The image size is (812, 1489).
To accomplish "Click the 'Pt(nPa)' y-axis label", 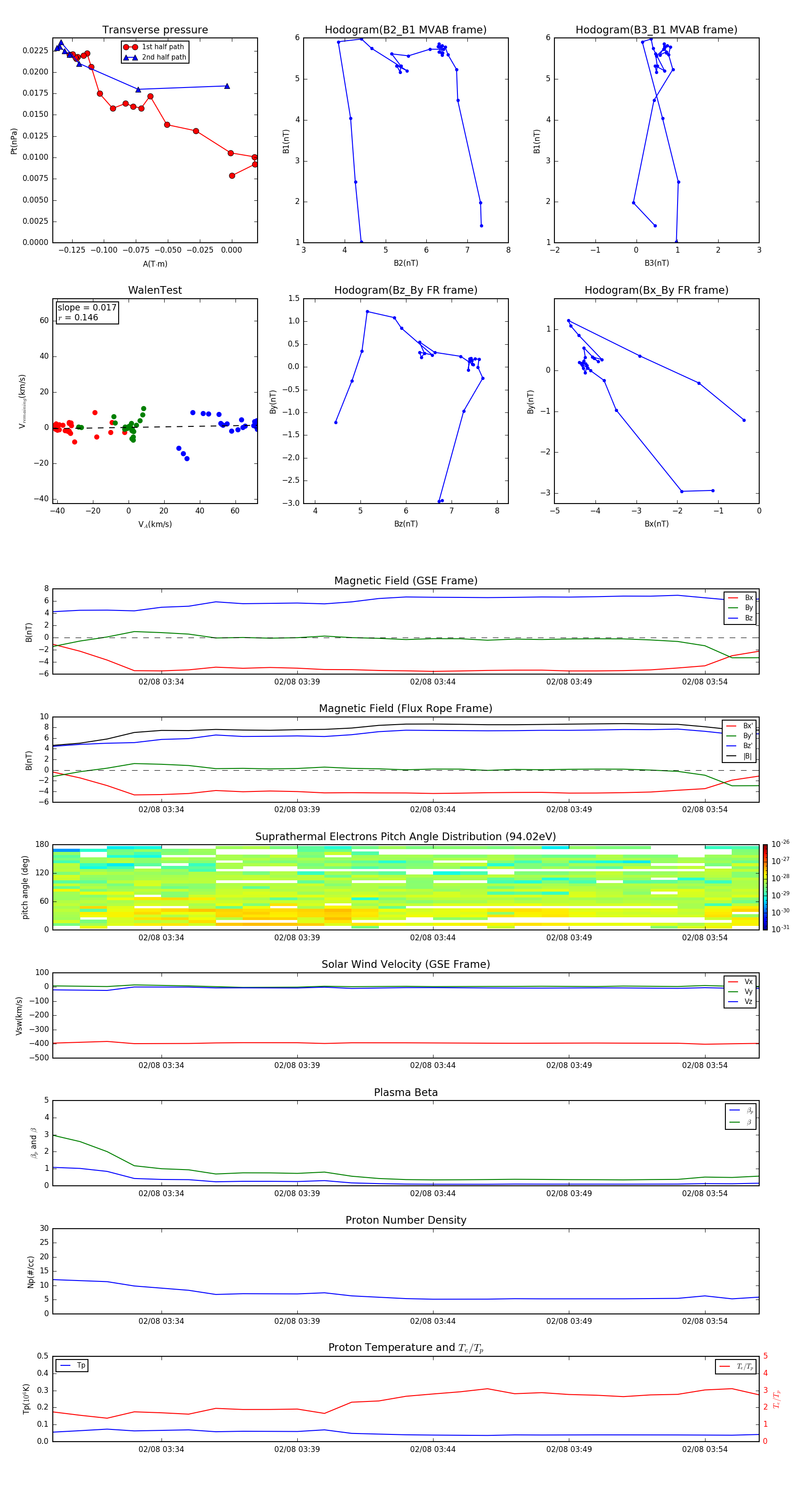I will tap(14, 141).
